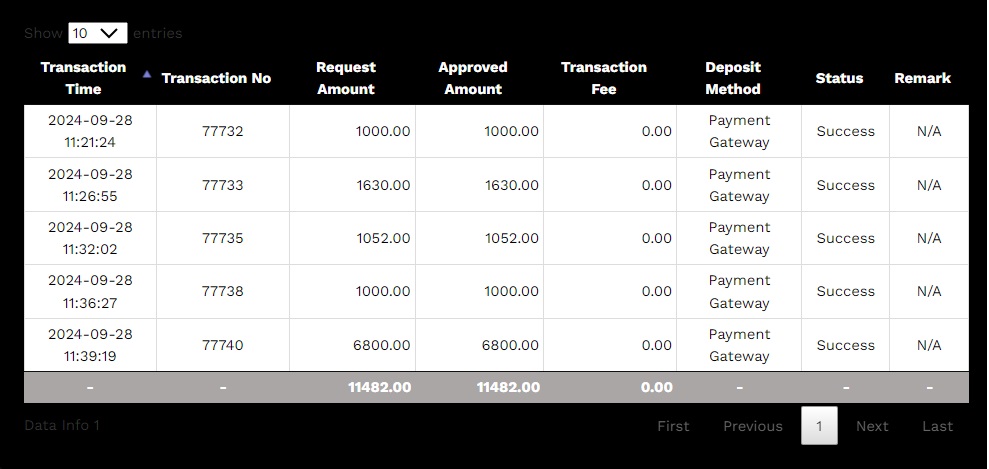This screenshot has width=989, height=469.
Task: Sort by Status column header
Action: pyautogui.click(x=839, y=78)
